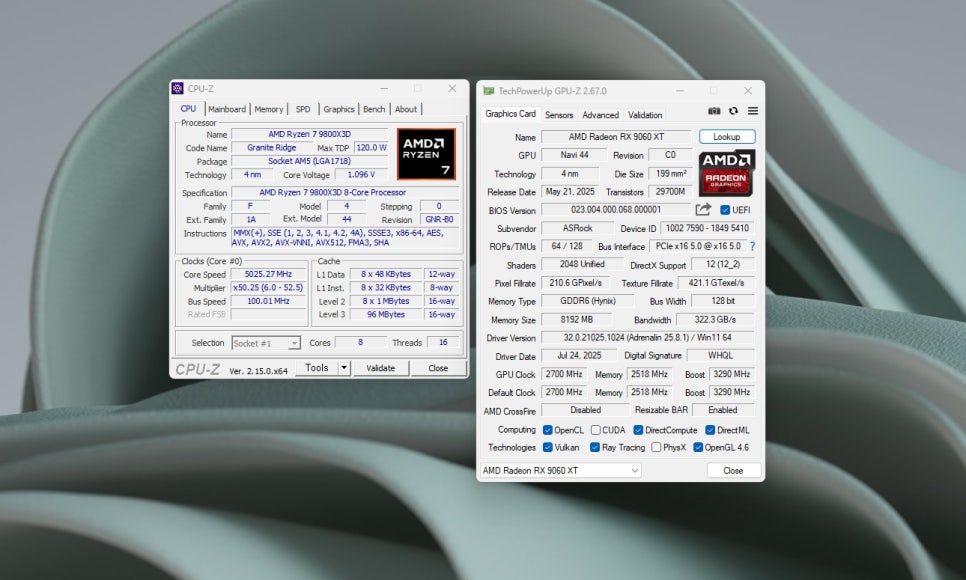Open the Socket #1 selection dropdown
This screenshot has height=580, width=966.
266,343
